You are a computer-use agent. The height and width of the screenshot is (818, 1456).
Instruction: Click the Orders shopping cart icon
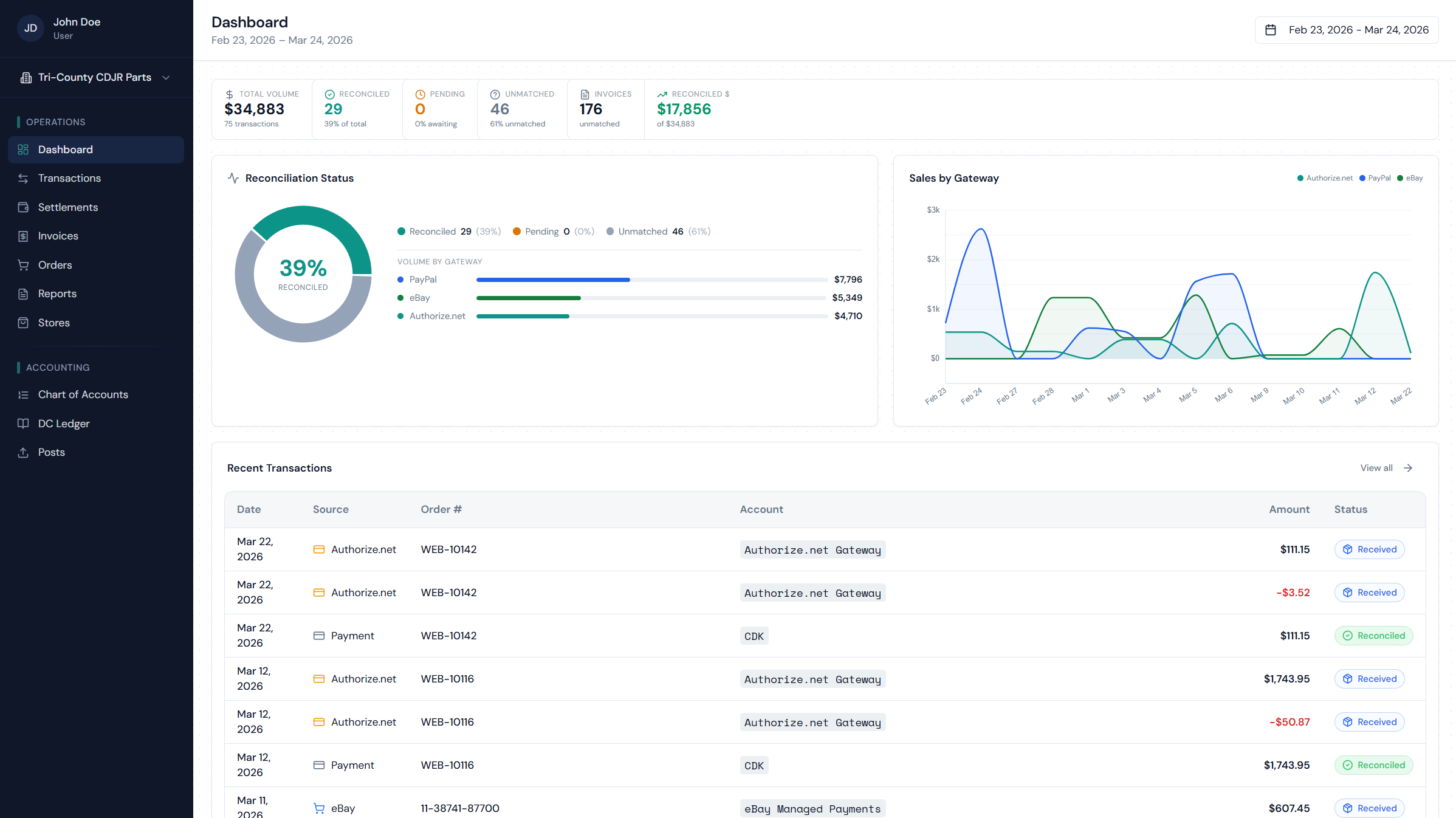23,265
